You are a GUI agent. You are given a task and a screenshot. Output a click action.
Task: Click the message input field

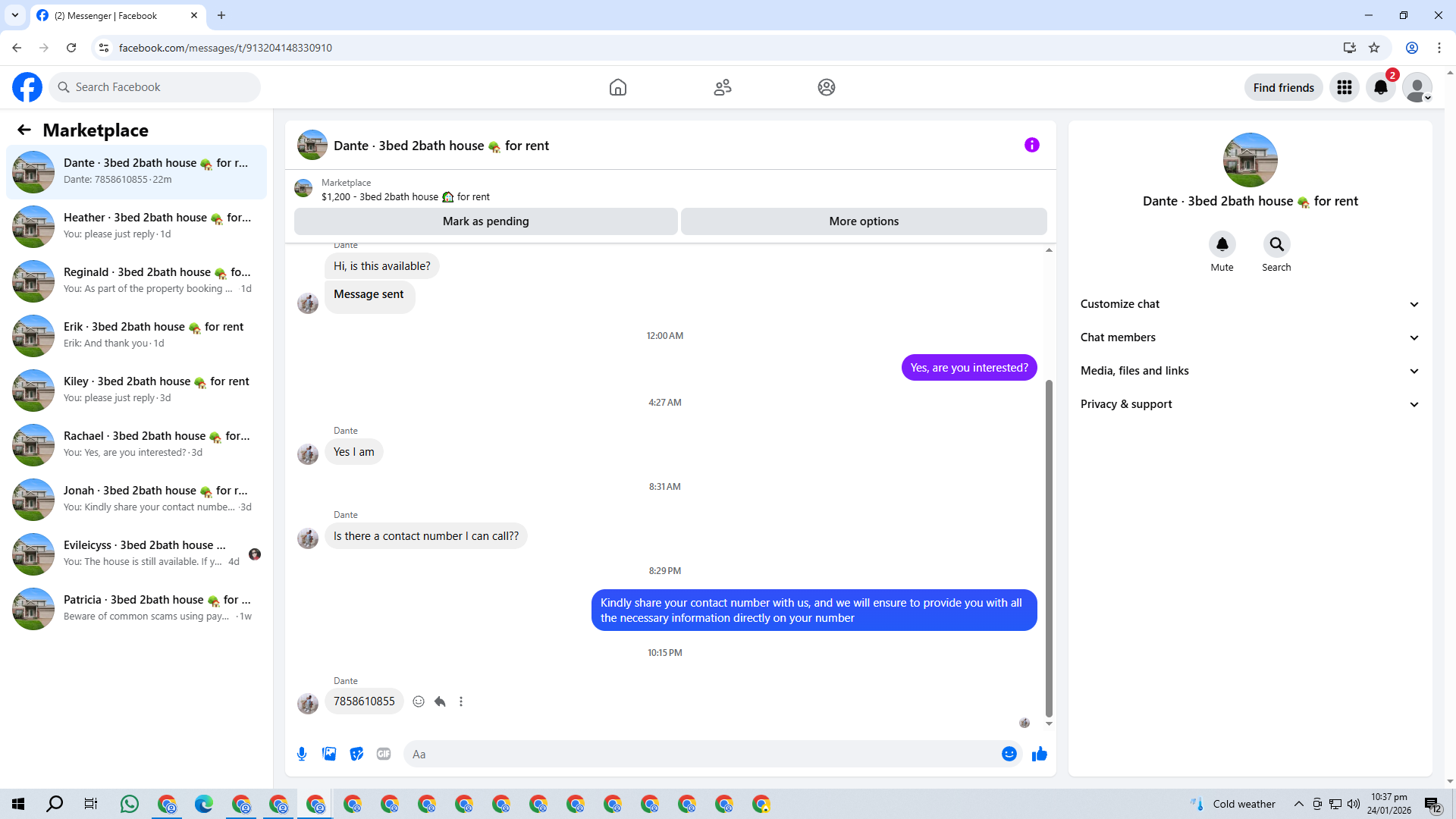698,754
